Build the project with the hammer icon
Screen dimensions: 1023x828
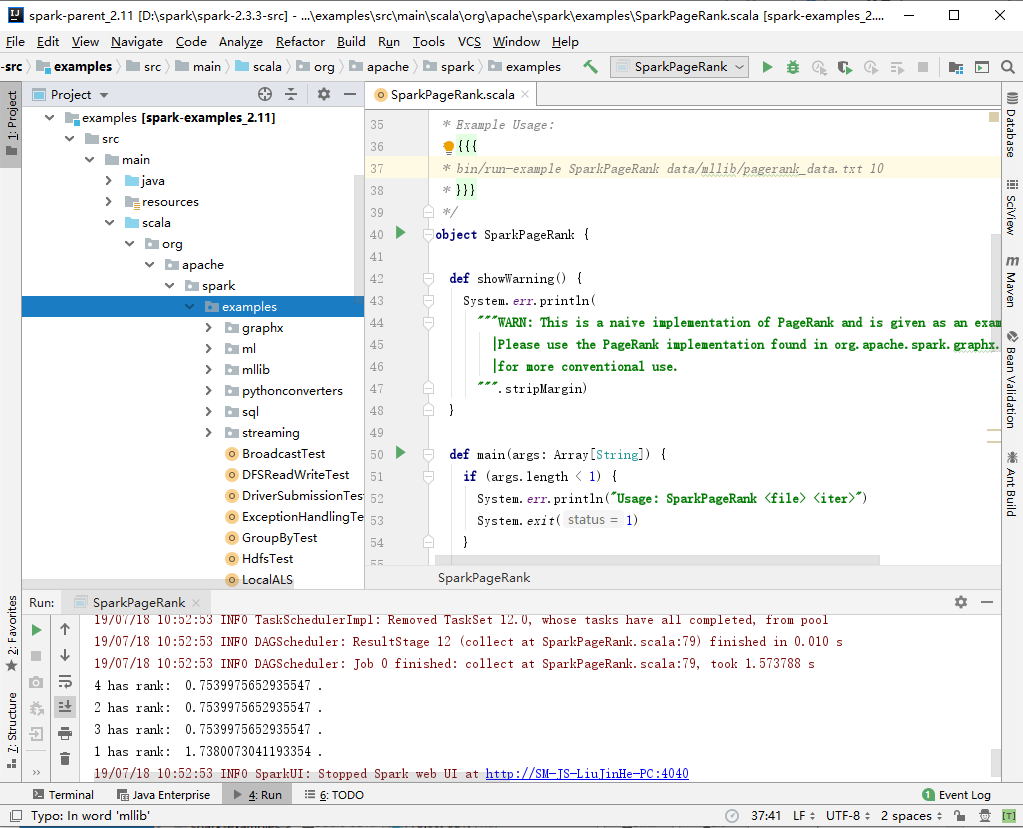point(590,67)
